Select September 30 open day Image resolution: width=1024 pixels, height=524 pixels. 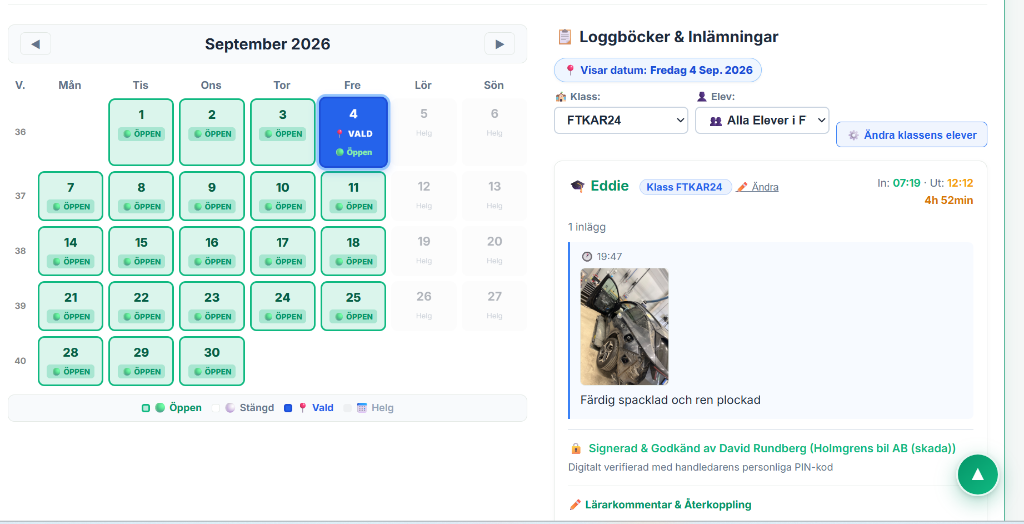(212, 361)
